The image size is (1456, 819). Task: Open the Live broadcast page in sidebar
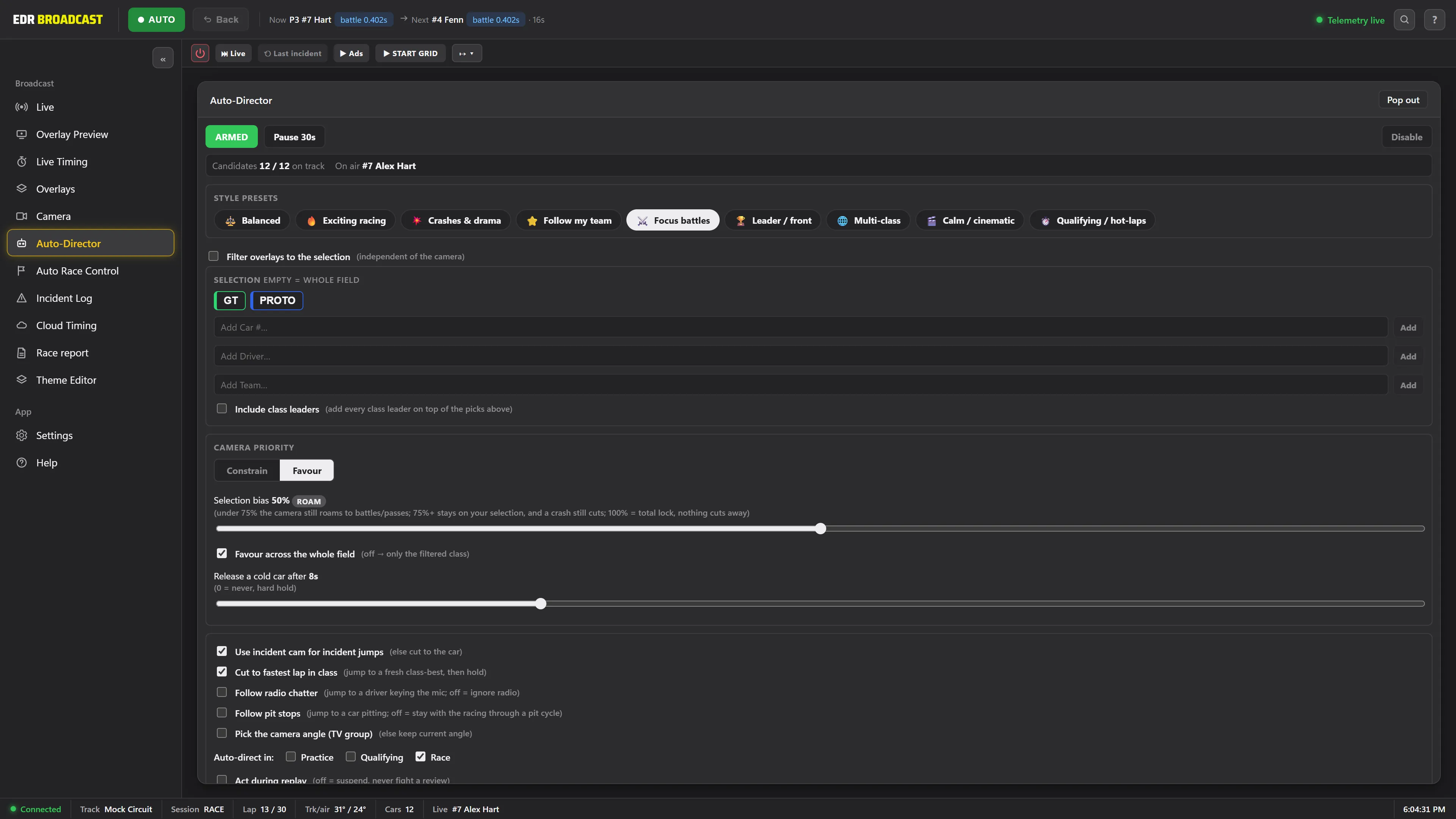coord(91,107)
